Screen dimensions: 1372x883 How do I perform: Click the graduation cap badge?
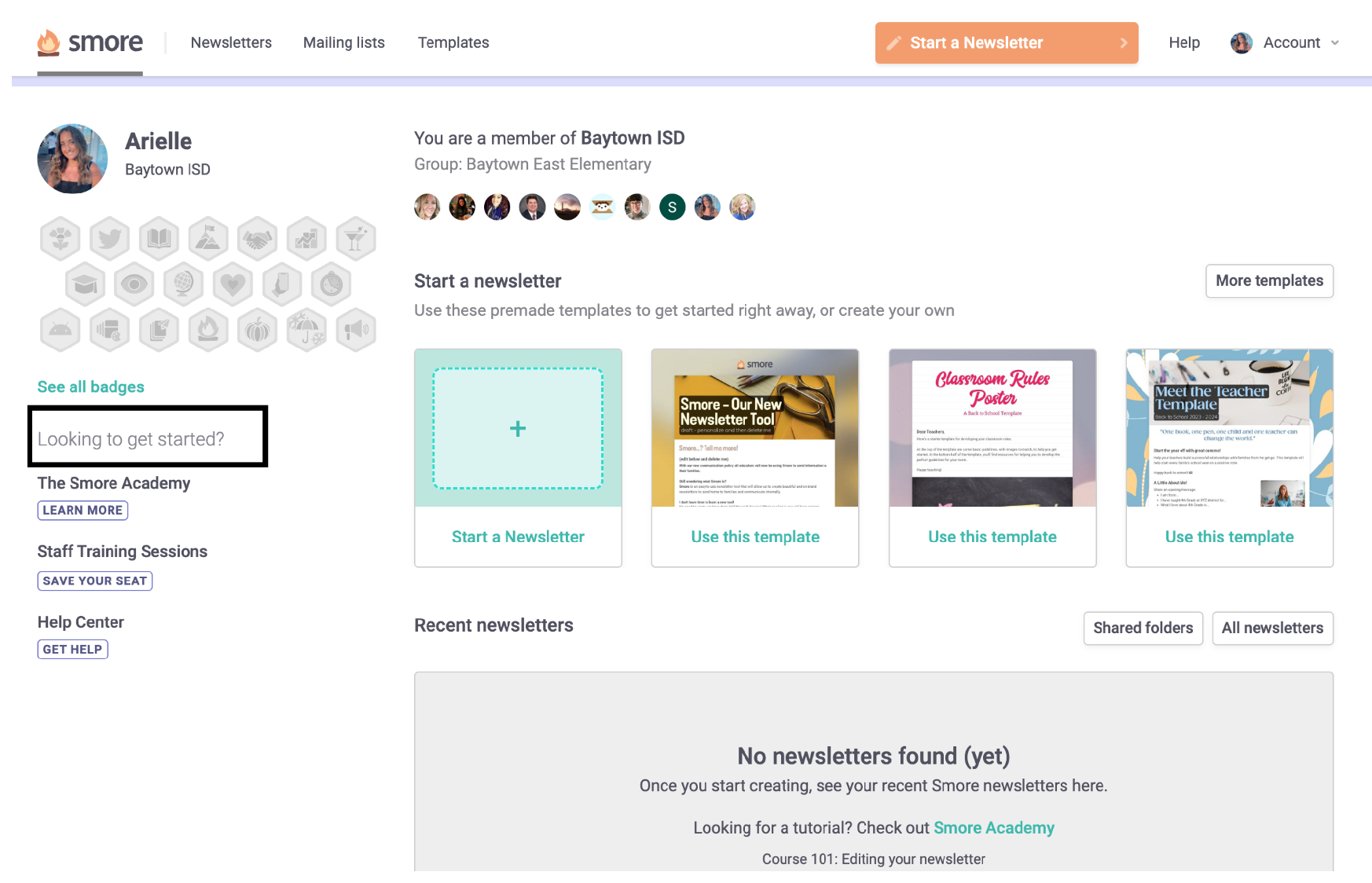(85, 284)
